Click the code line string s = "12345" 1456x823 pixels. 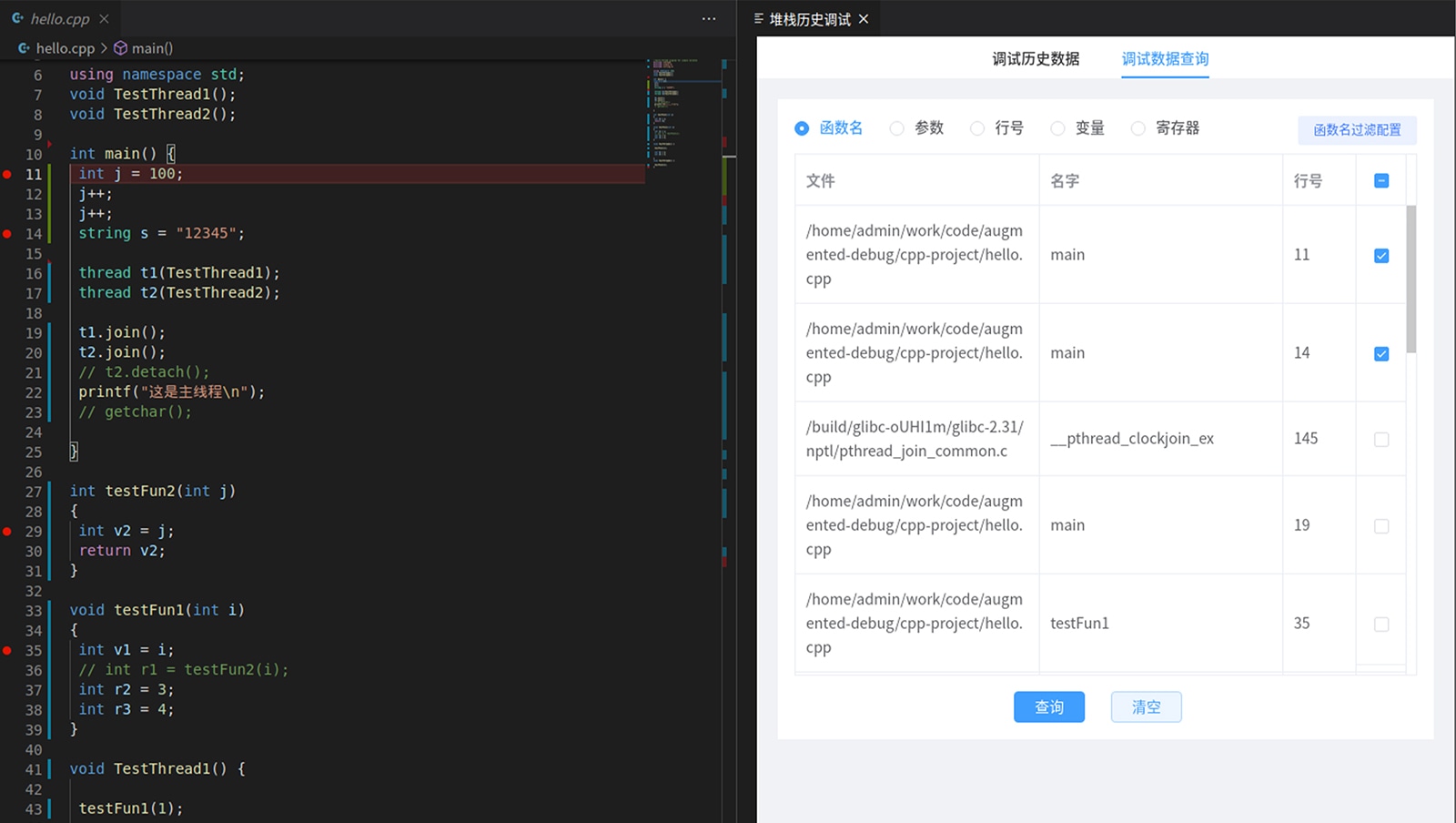pyautogui.click(x=162, y=233)
